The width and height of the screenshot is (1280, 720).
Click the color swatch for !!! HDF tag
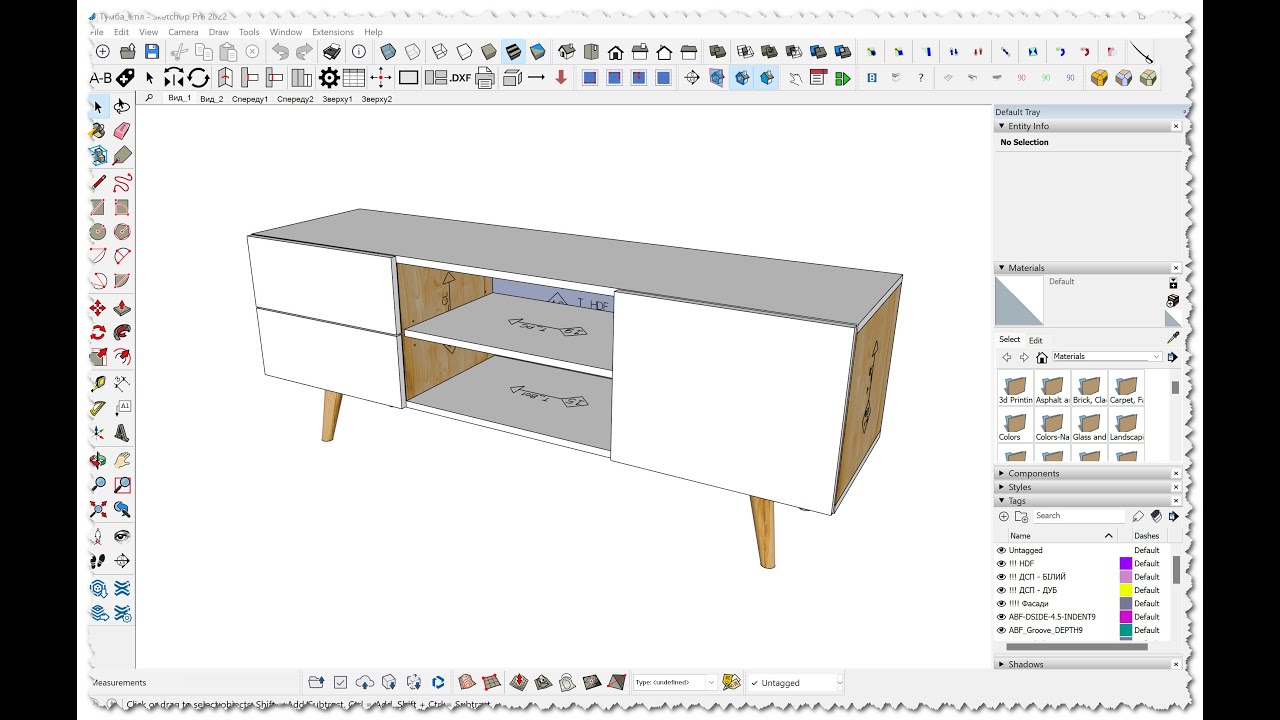[1125, 564]
